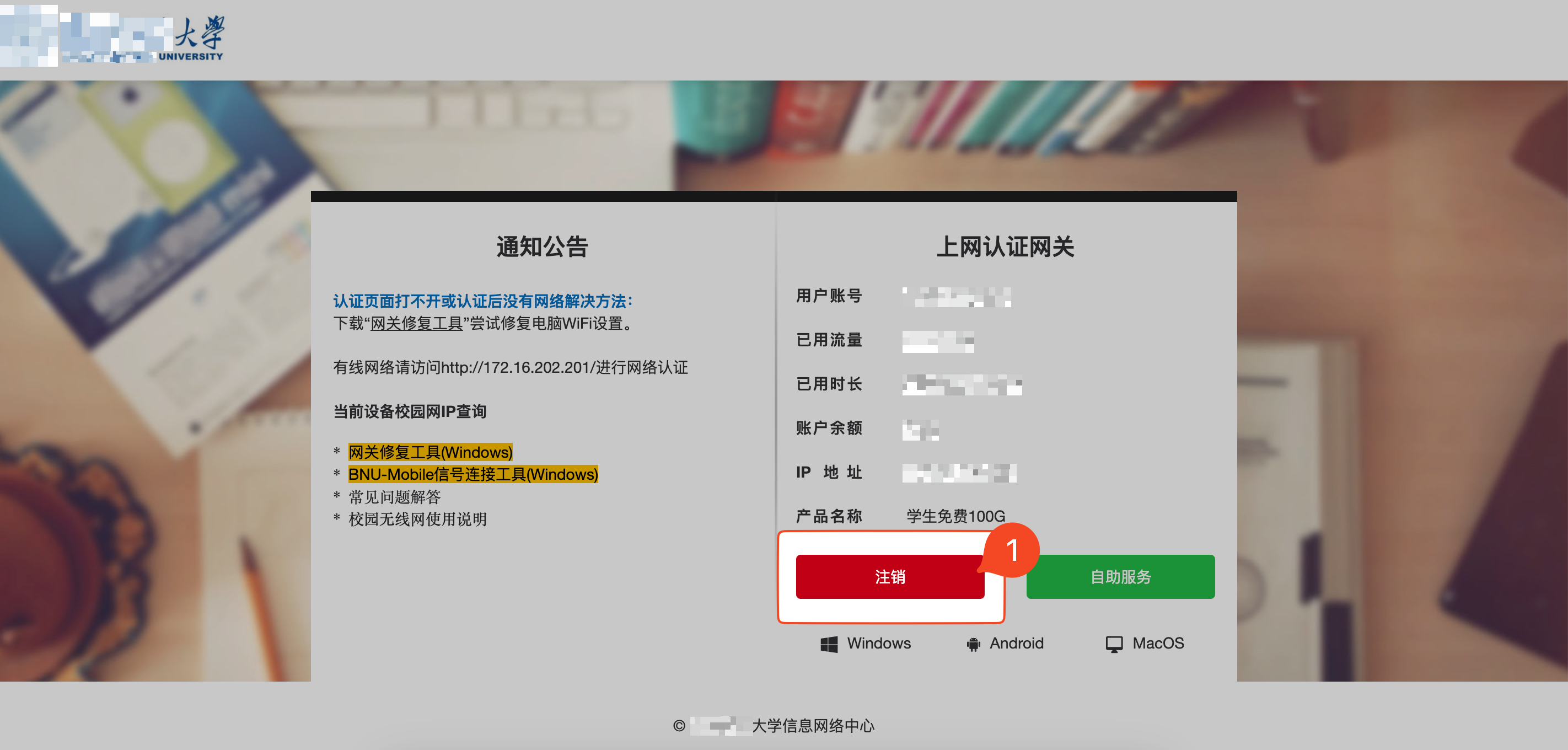Click the 学生免费100G product name value
This screenshot has width=1568, height=750.
955,516
